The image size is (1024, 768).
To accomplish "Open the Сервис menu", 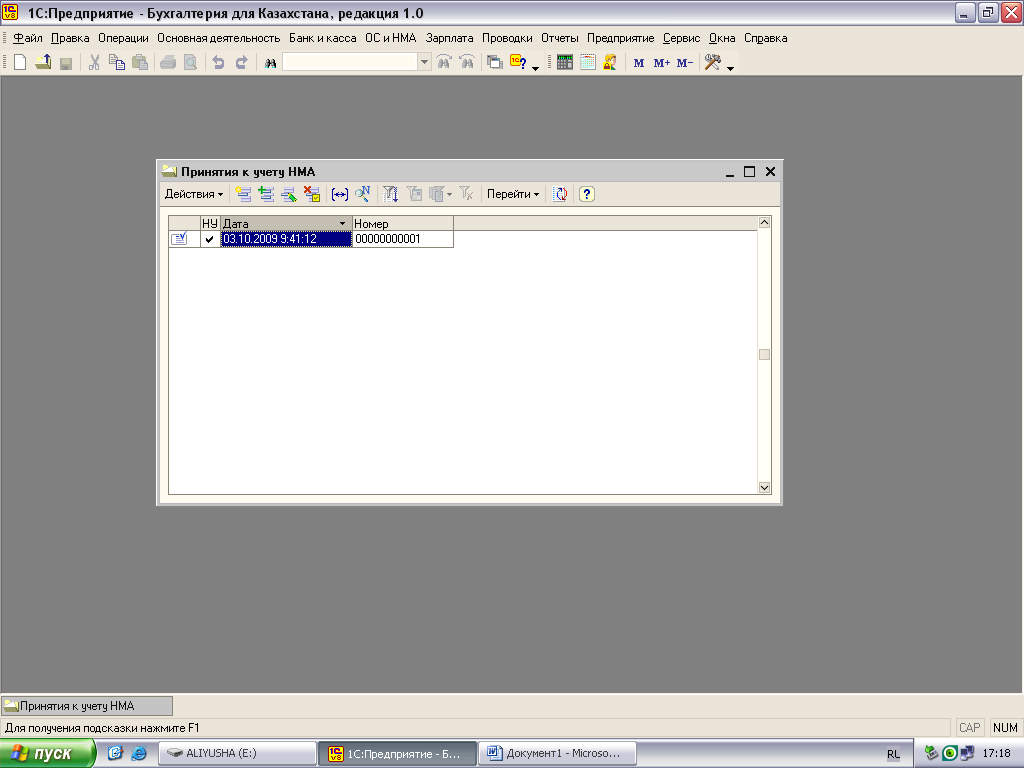I will [x=681, y=38].
